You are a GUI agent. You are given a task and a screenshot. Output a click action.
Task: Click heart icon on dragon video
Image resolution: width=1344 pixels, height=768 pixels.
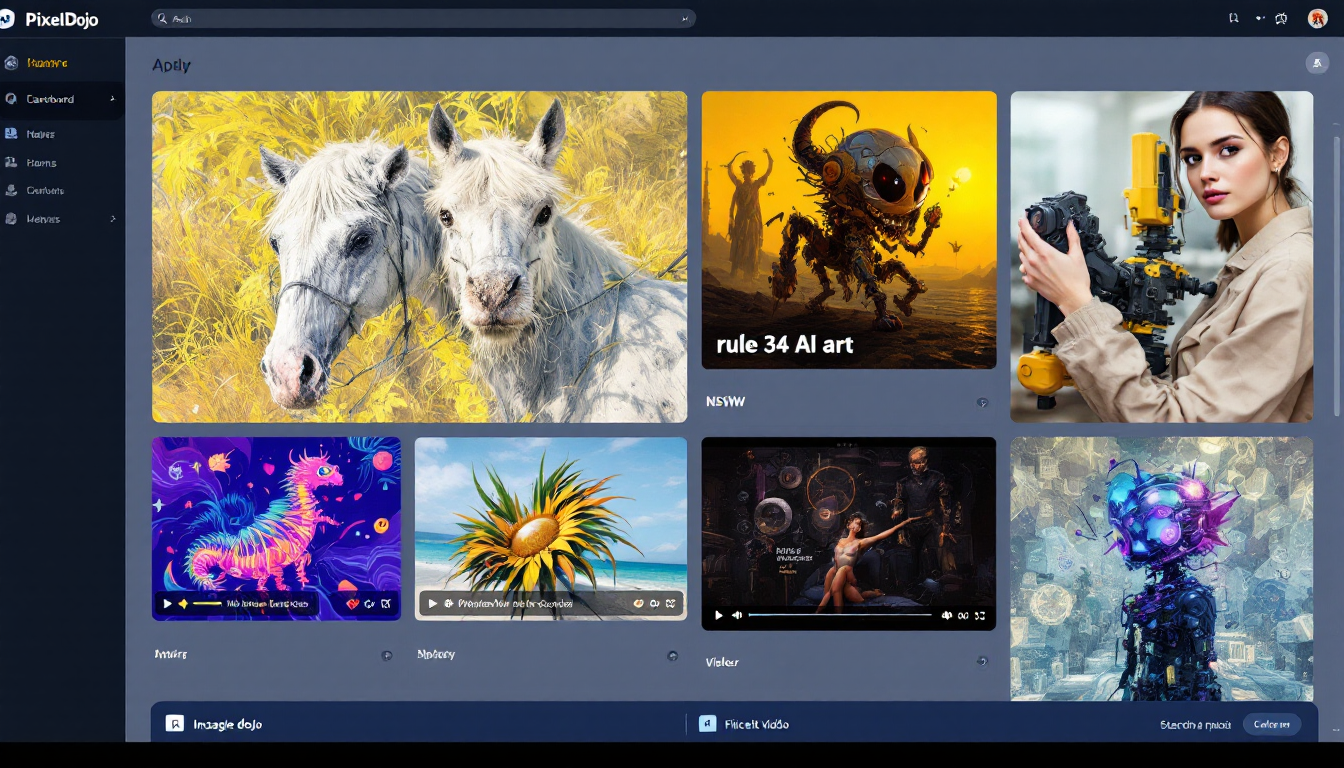(x=352, y=604)
